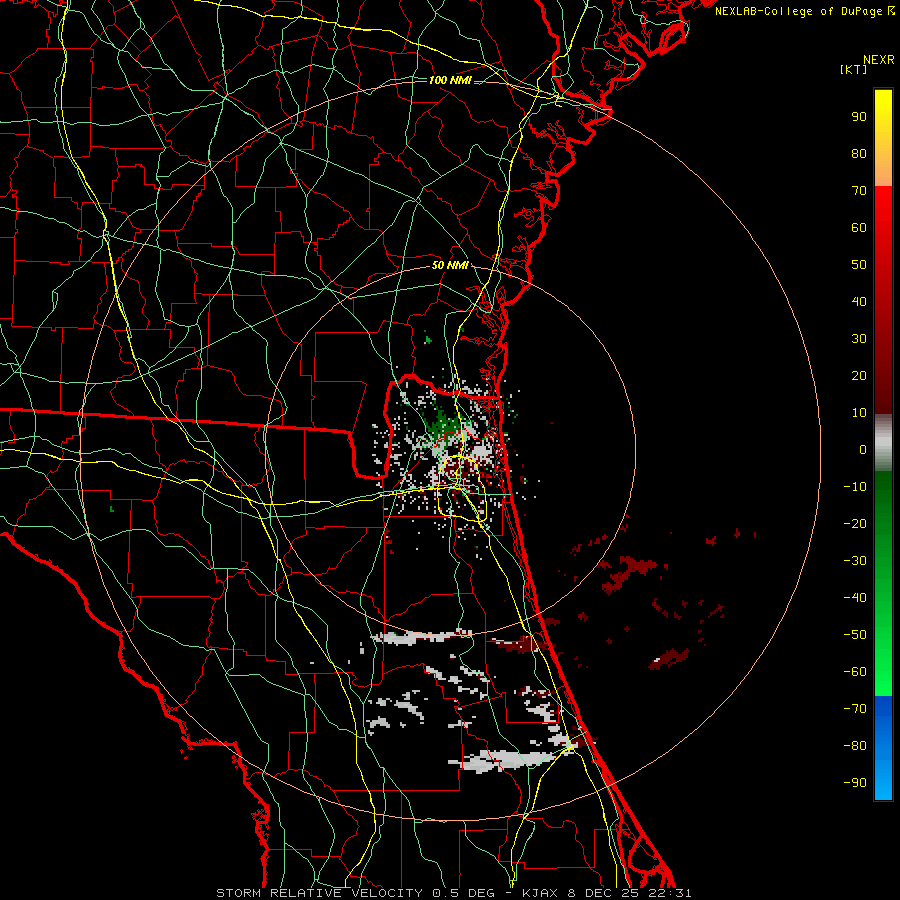Click the blue segment of the color bar
The height and width of the screenshot is (900, 900).
883,747
